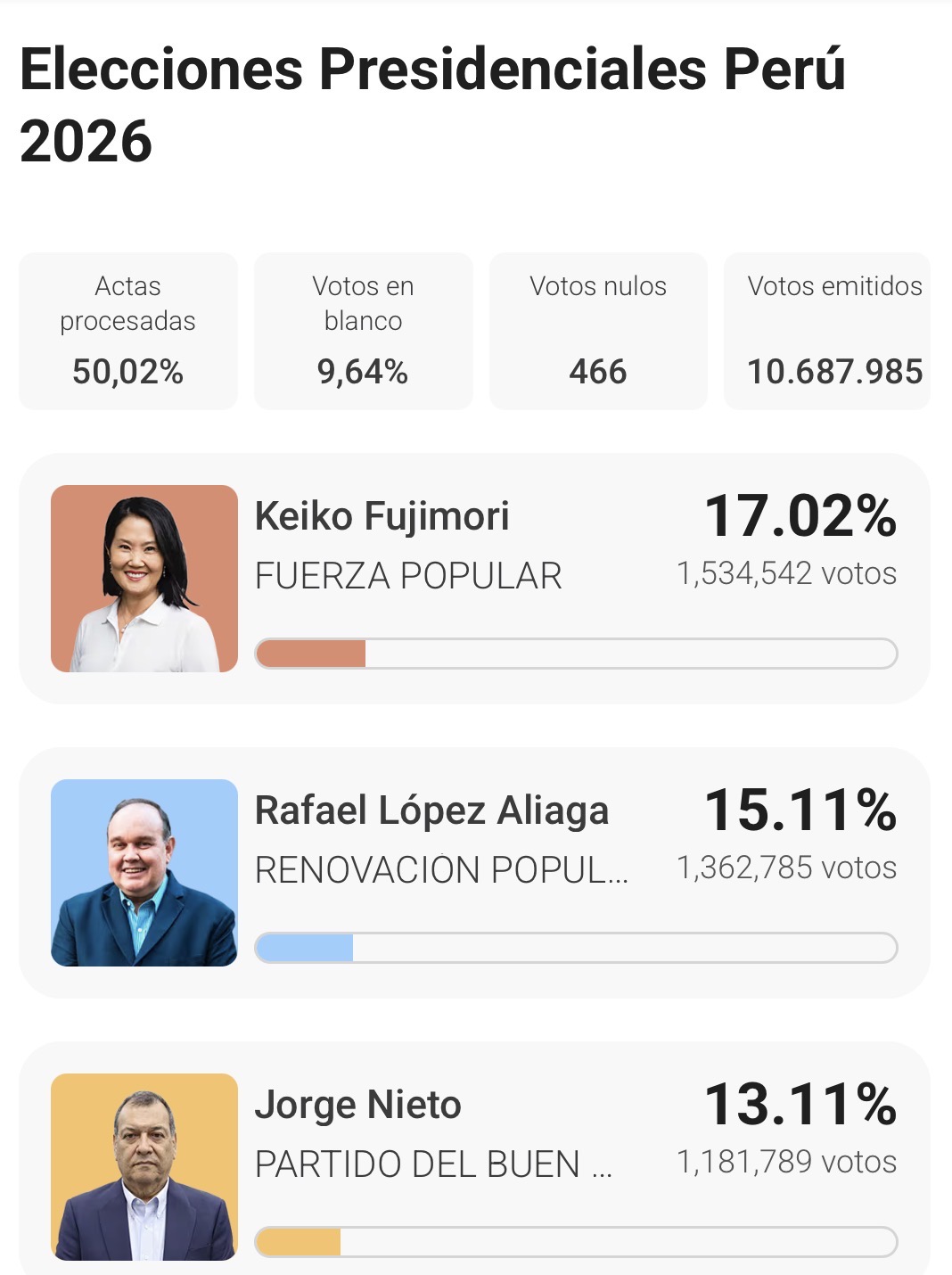
Task: Click Keiko Fujimori's vote progress bar
Action: tap(576, 654)
